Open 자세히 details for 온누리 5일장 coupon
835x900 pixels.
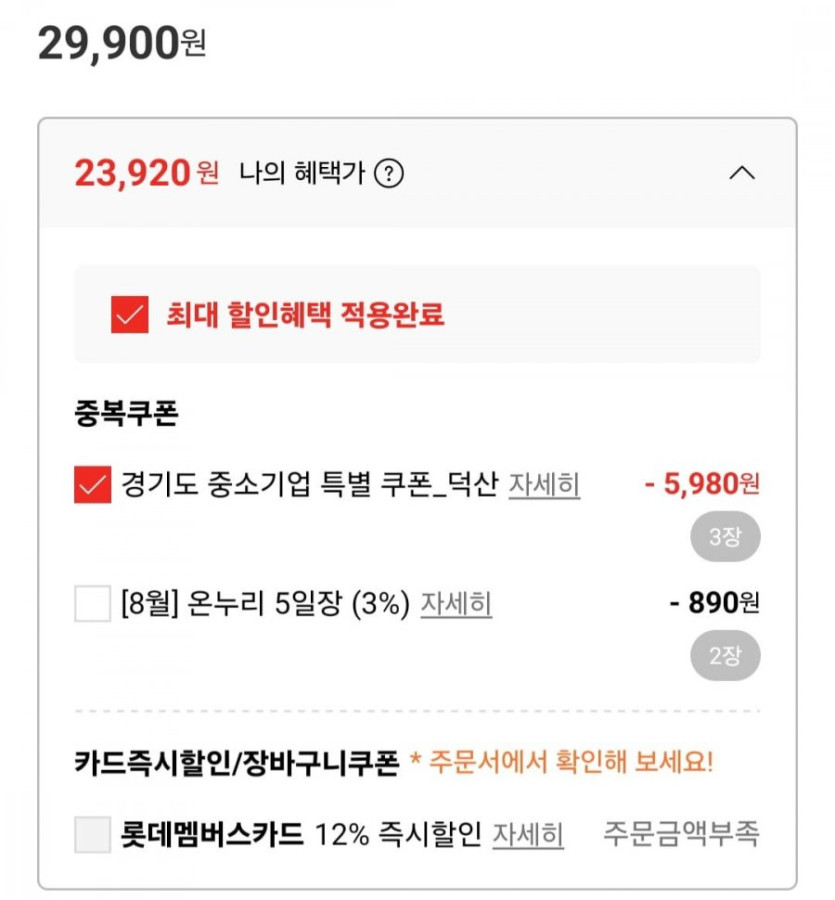click(x=455, y=604)
